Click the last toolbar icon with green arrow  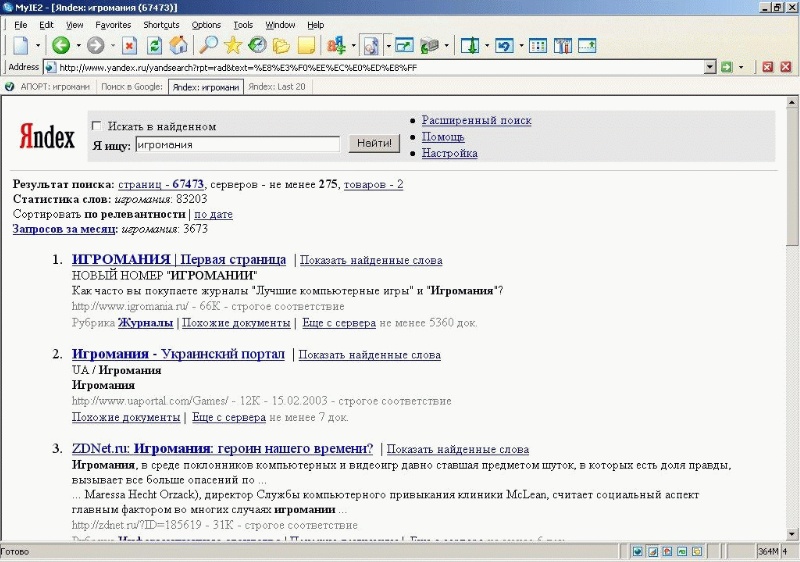point(587,46)
